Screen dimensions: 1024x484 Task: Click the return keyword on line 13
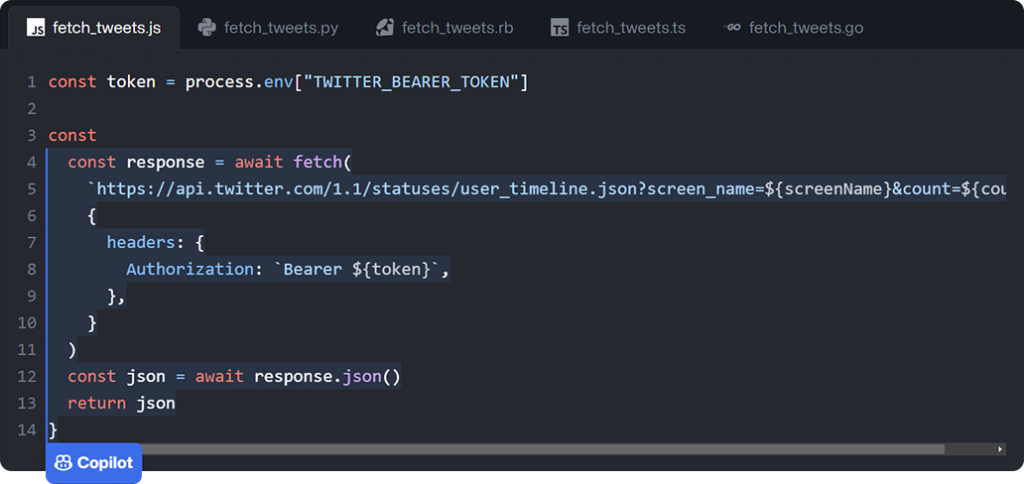point(92,404)
